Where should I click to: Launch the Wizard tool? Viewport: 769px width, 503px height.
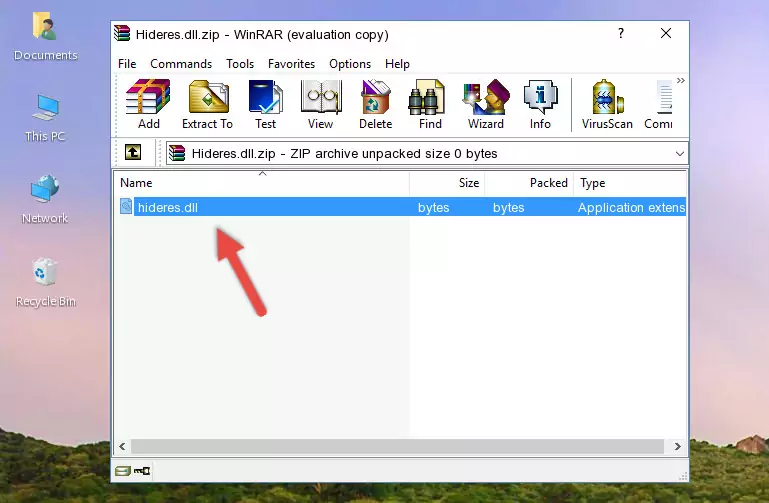(x=486, y=104)
